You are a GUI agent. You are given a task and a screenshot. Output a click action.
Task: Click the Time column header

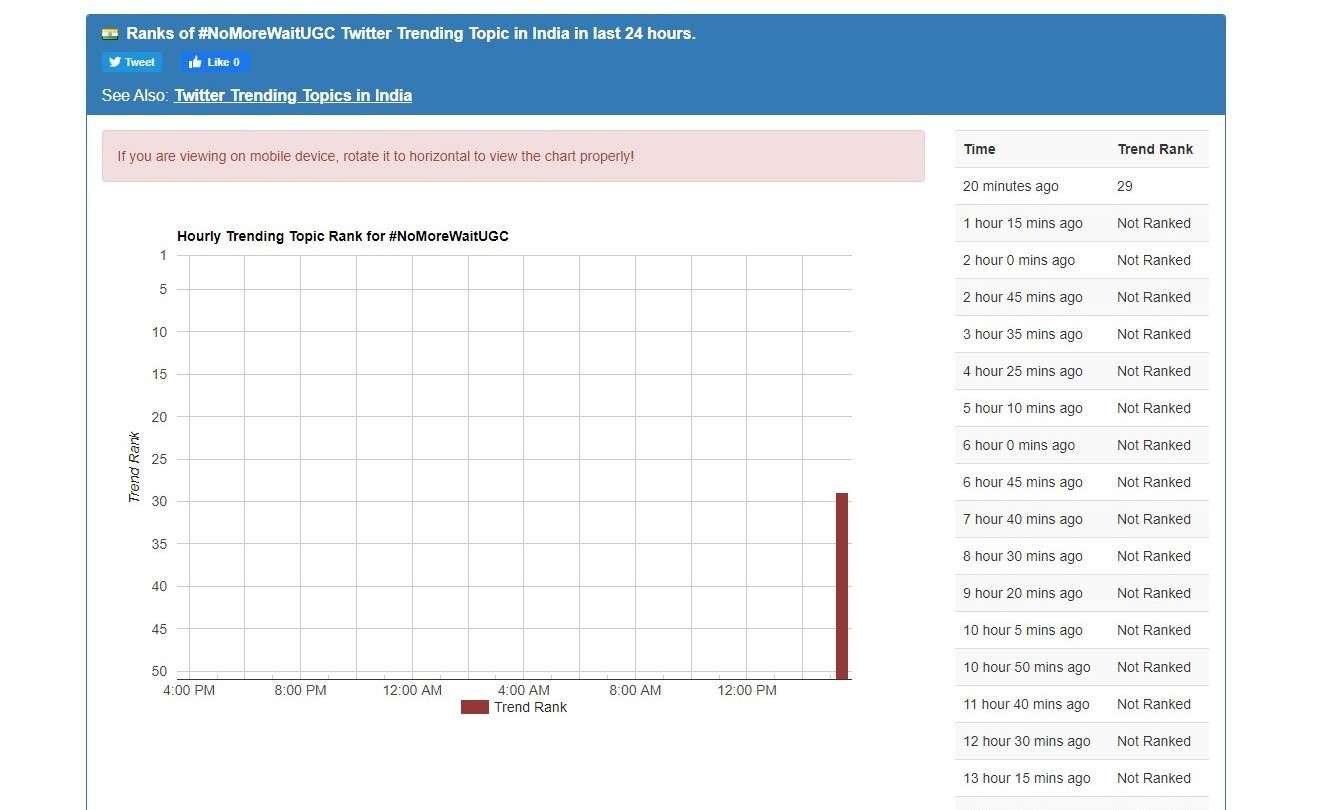coord(979,149)
